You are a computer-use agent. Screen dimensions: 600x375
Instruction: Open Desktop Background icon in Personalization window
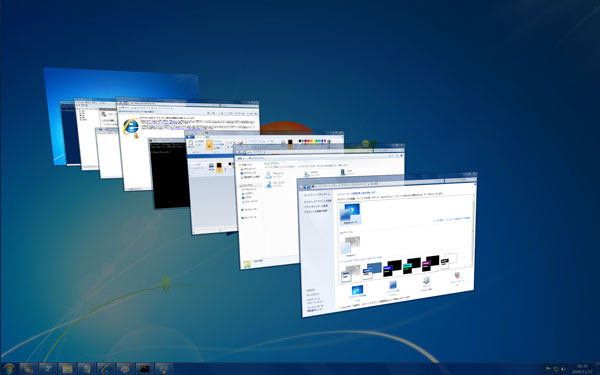(357, 290)
